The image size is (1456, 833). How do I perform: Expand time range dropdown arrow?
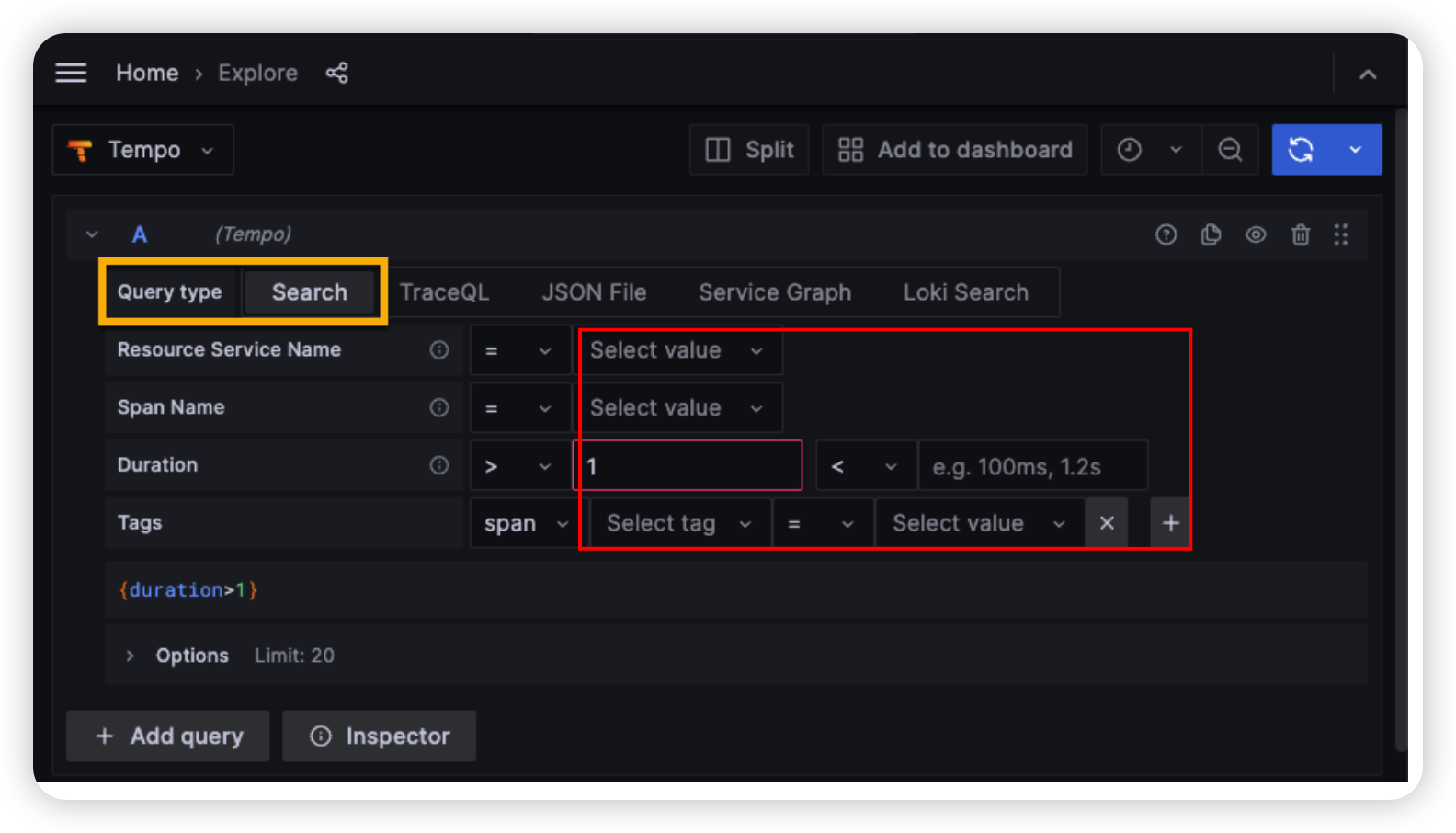(x=1177, y=150)
